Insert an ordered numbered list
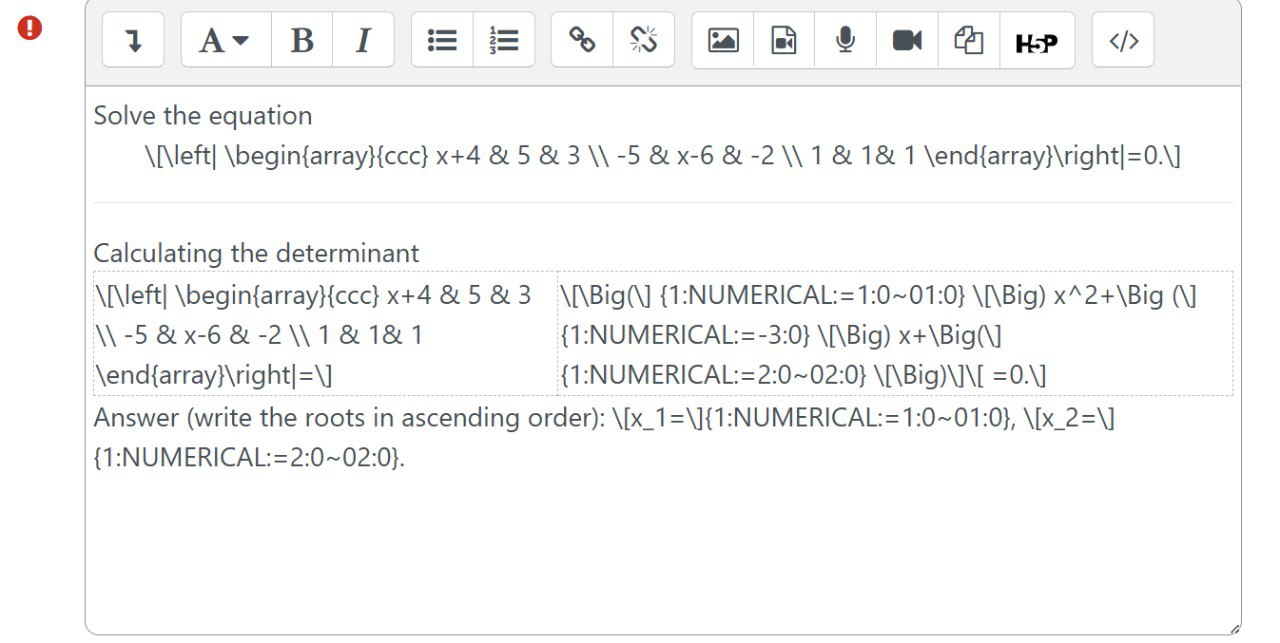This screenshot has width=1280, height=643. [x=504, y=40]
